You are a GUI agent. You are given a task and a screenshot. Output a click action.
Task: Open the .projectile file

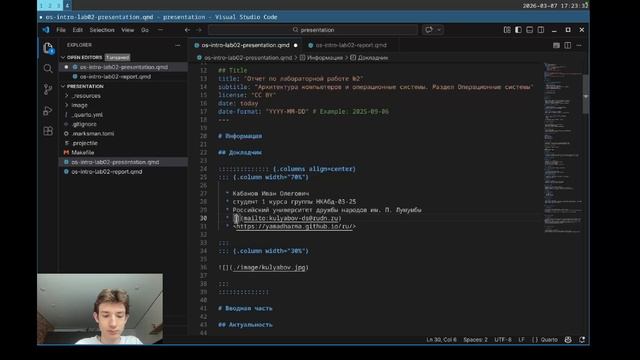85,143
